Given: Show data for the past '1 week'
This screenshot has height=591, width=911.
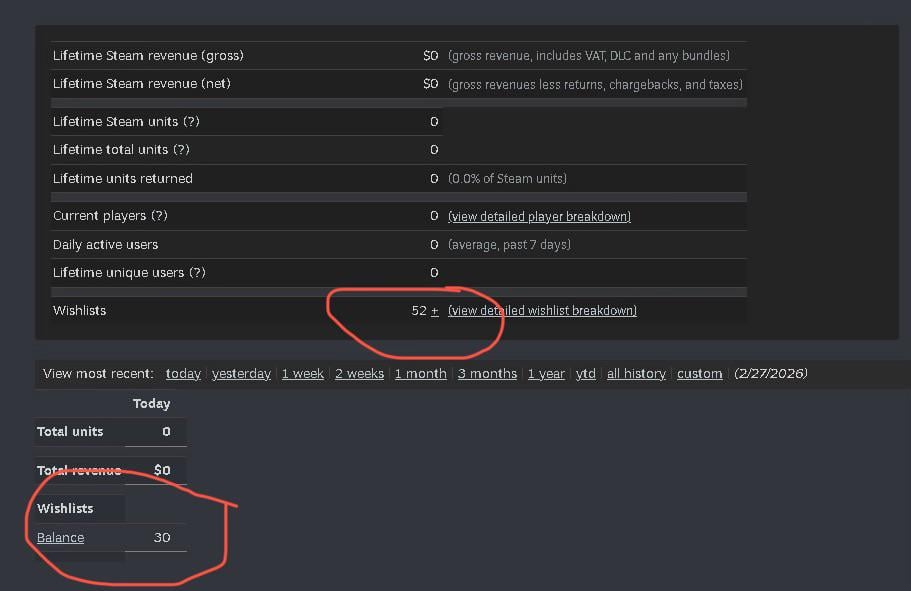Looking at the screenshot, I should (x=302, y=374).
